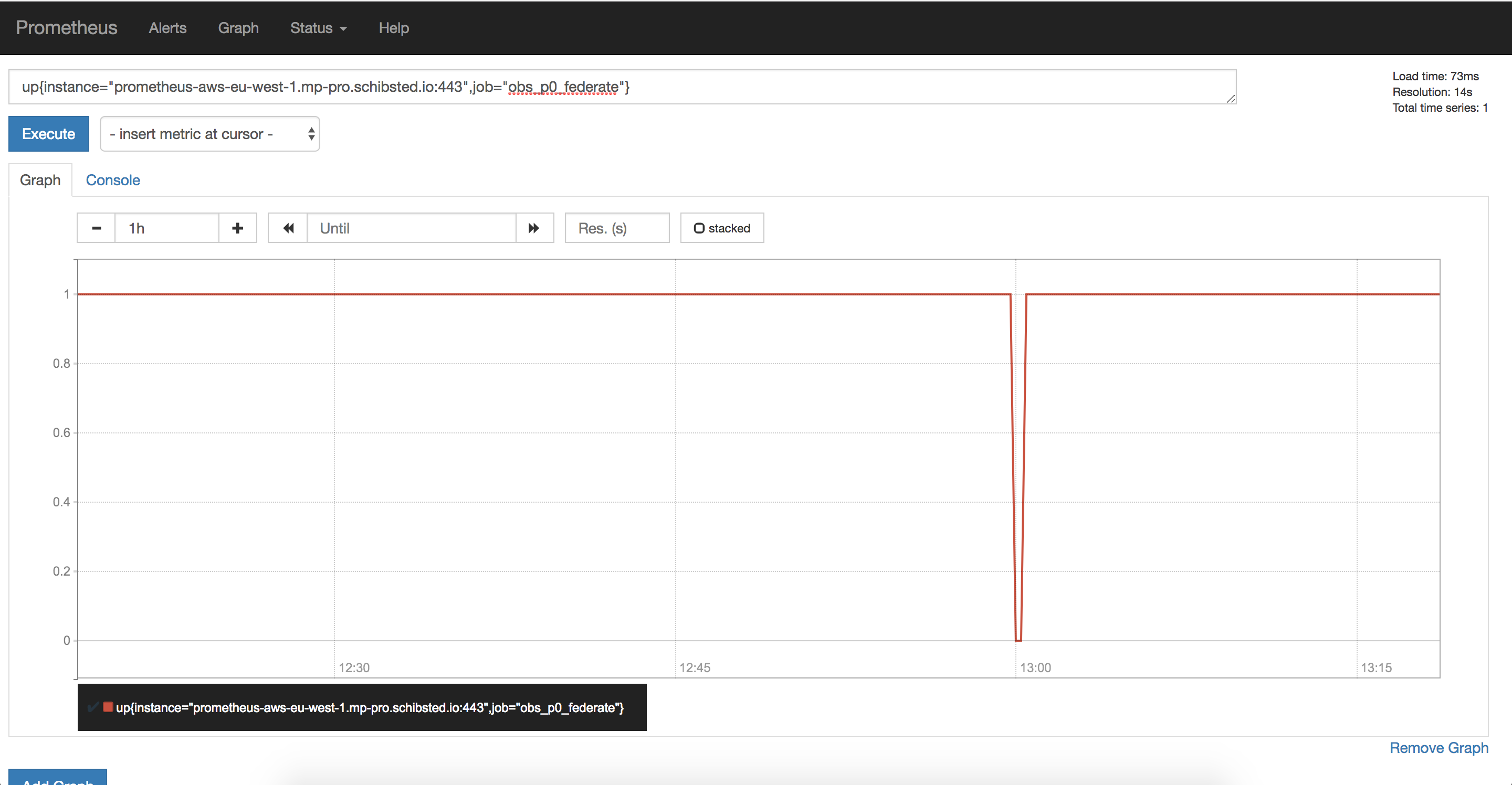1512x785 pixels.
Task: Focus the Until date input field
Action: [411, 228]
